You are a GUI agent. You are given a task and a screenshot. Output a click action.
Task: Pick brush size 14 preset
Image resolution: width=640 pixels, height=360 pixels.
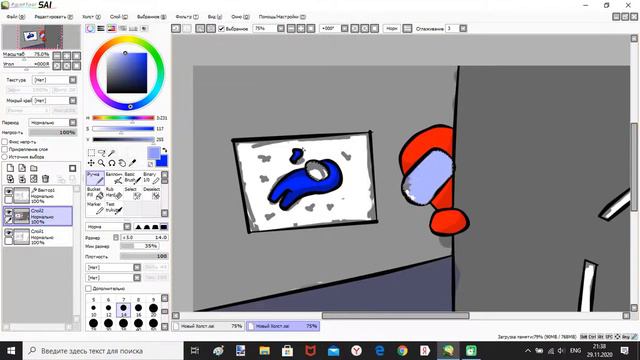pos(123,310)
